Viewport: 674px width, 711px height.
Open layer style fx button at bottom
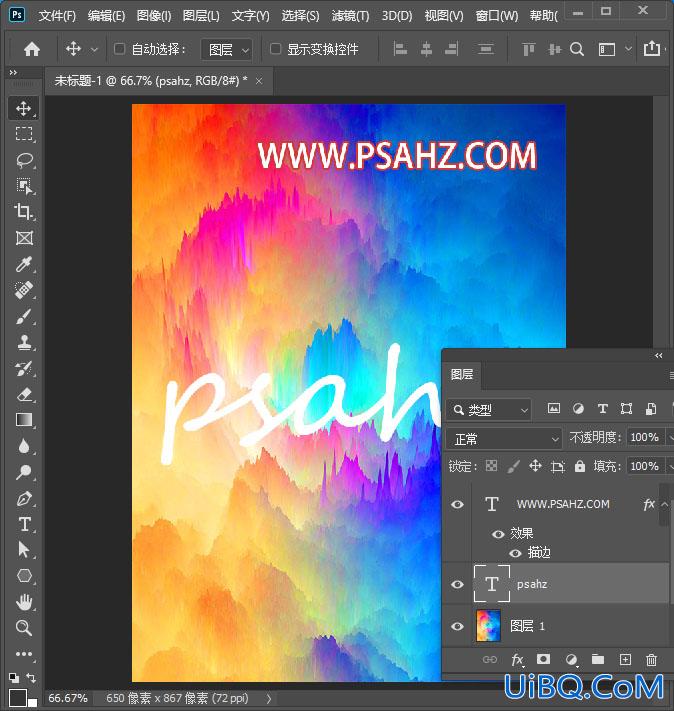point(517,660)
